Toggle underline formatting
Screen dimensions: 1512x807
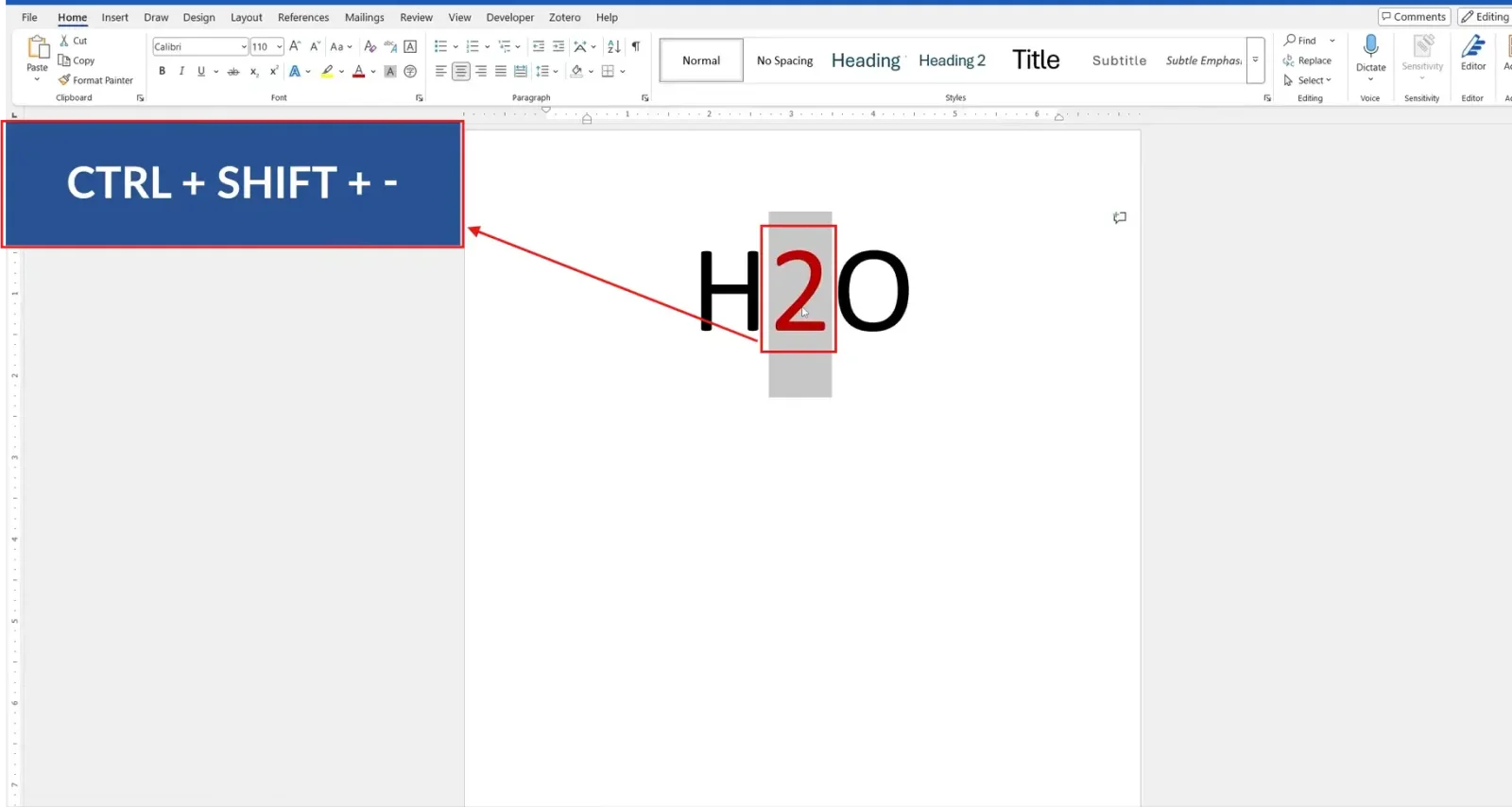pyautogui.click(x=201, y=71)
